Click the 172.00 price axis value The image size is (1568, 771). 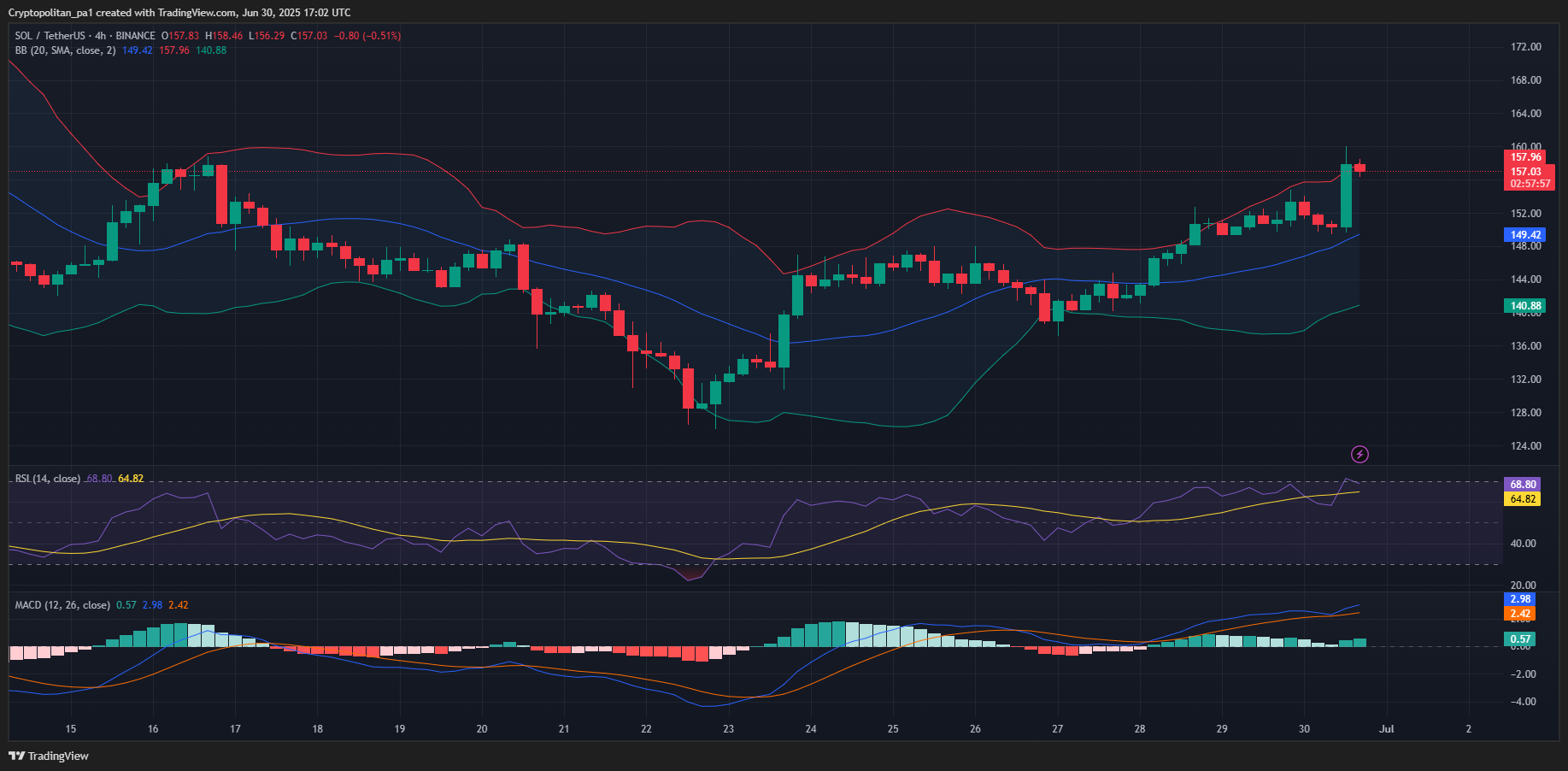click(1526, 47)
